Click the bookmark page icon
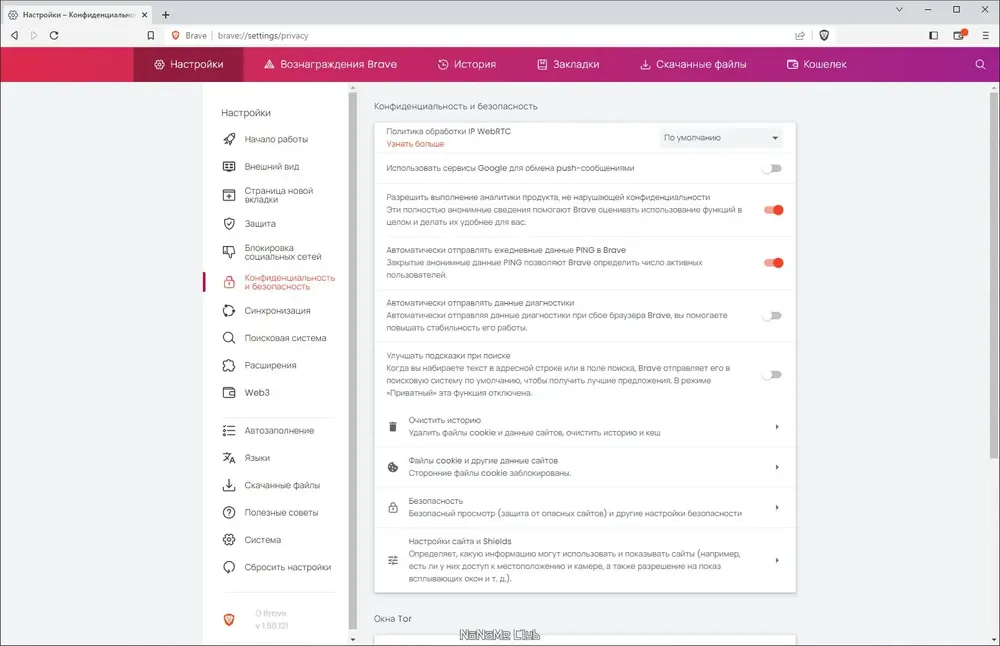1000x646 pixels. [151, 36]
